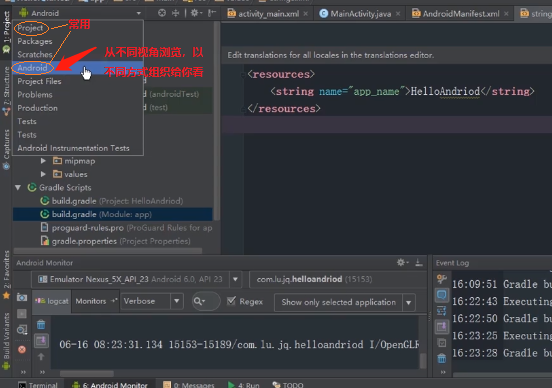Click the proguard-rules.pro file icon
Viewport: 552px width, 388px height.
(x=45, y=227)
